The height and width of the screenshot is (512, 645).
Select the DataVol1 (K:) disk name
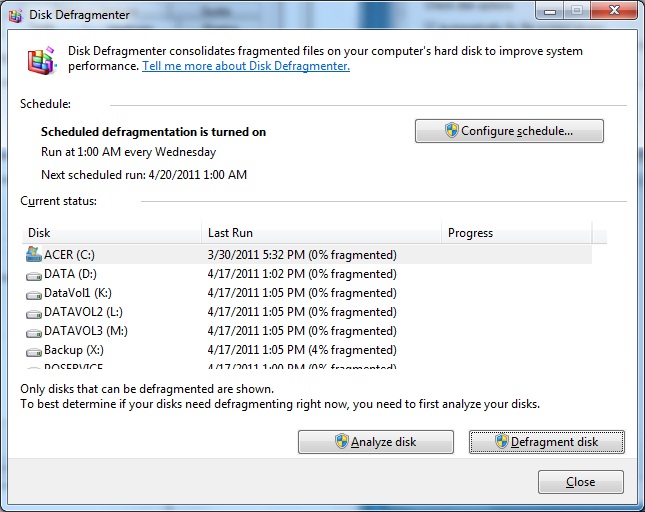click(78, 293)
